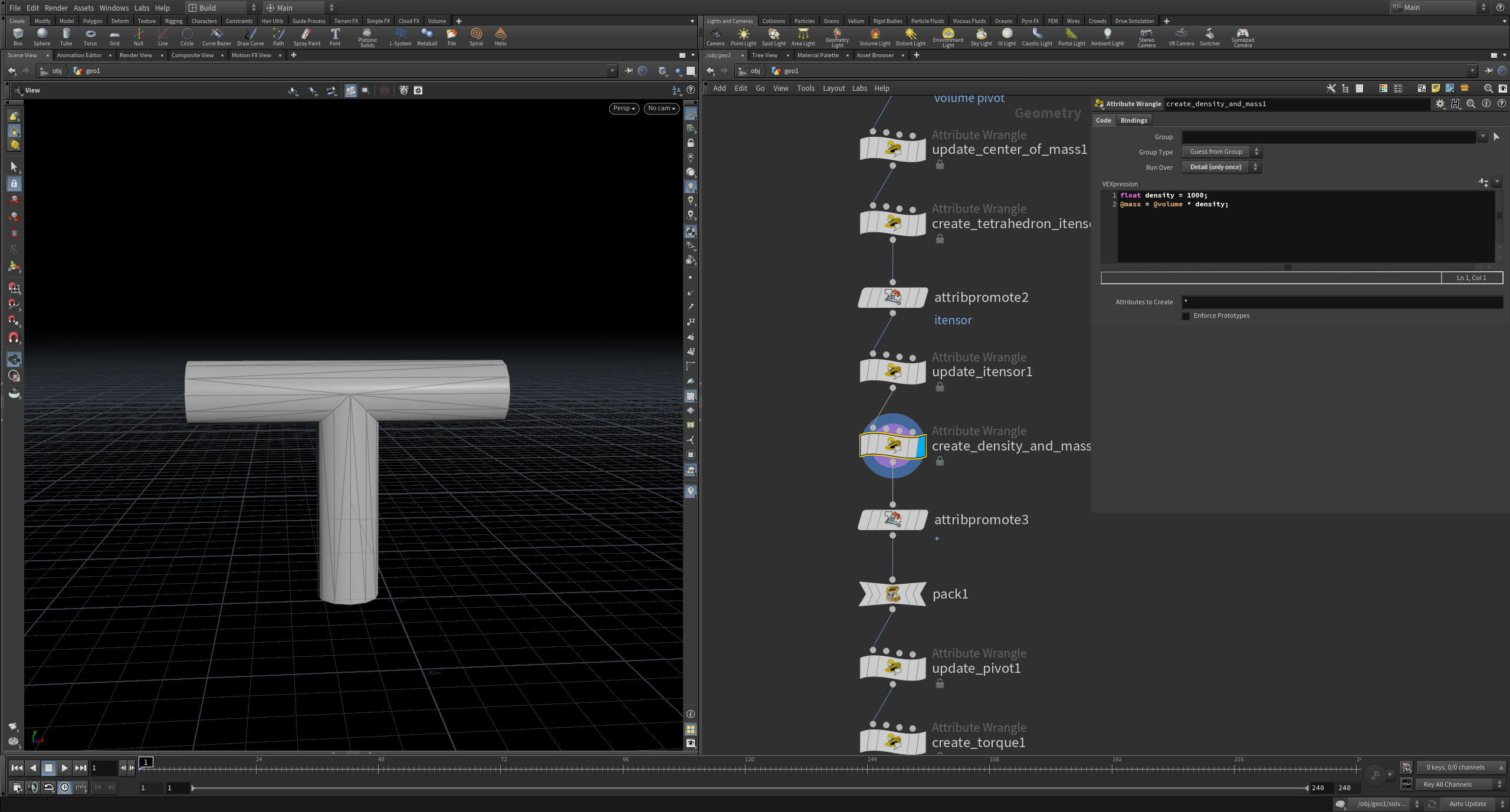Select the L-System shelf tool

pos(400,37)
